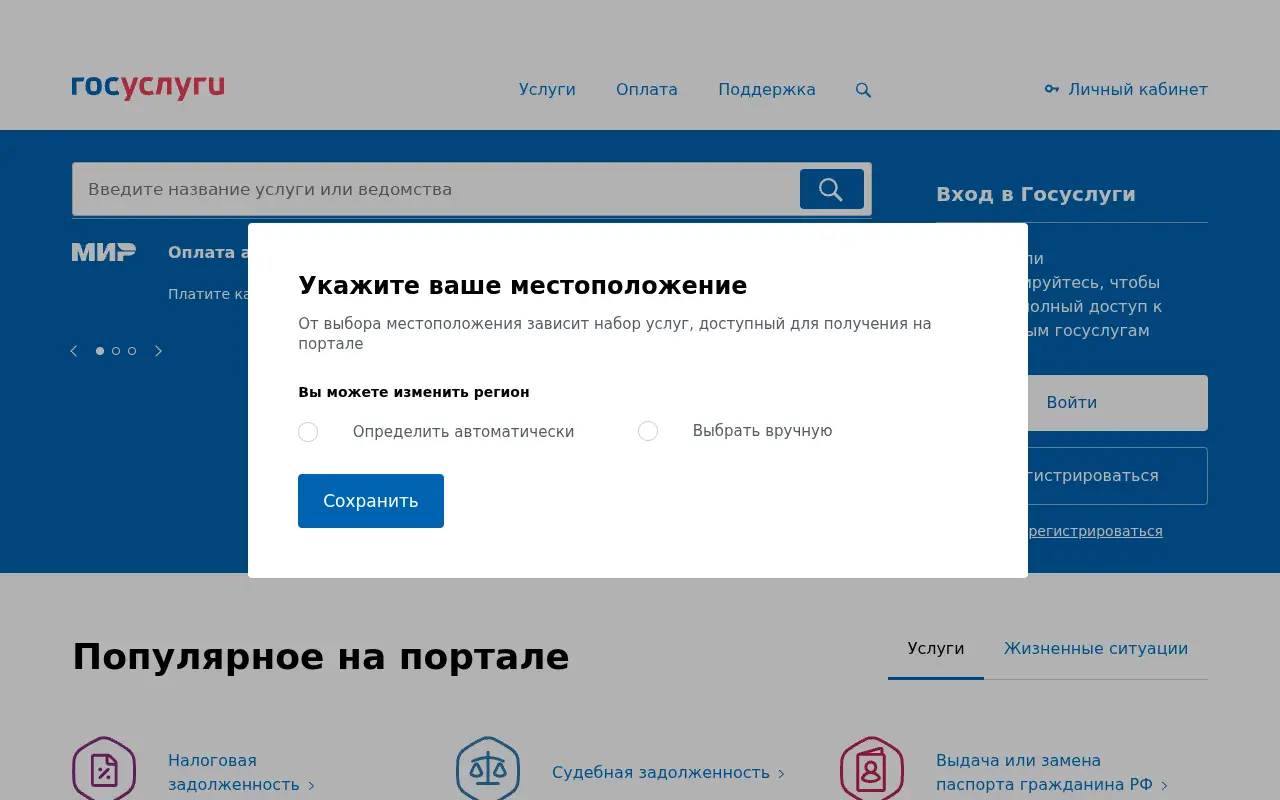Submit search with the magnifier button
Image resolution: width=1280 pixels, height=800 pixels.
coord(832,189)
